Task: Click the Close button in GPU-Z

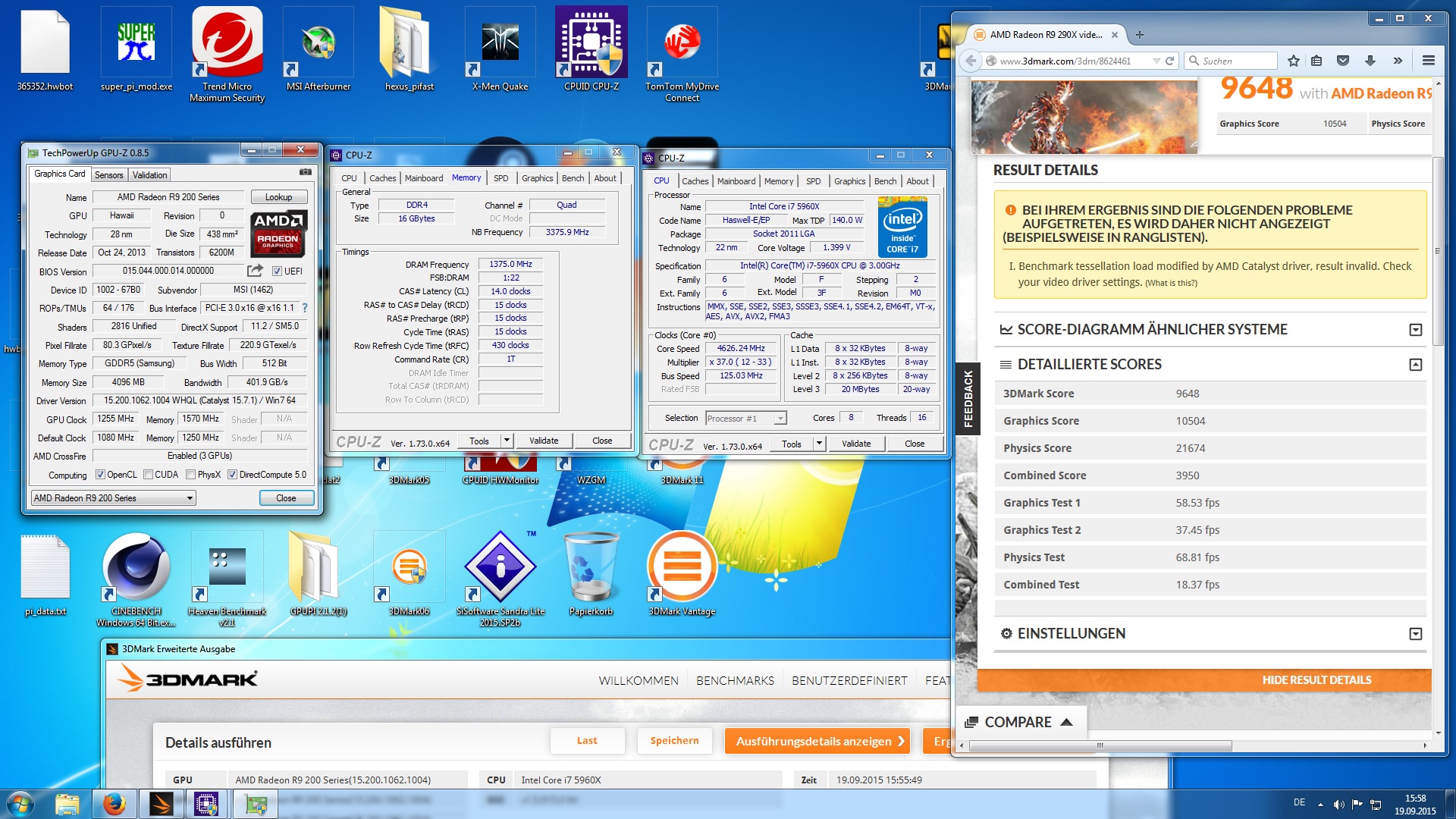Action: point(286,498)
